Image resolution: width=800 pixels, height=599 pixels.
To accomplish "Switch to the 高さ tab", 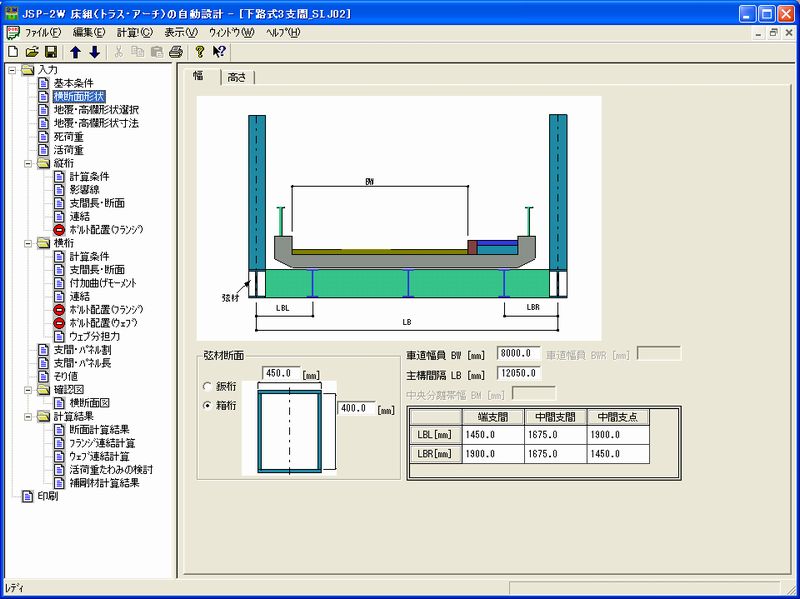I will (237, 77).
